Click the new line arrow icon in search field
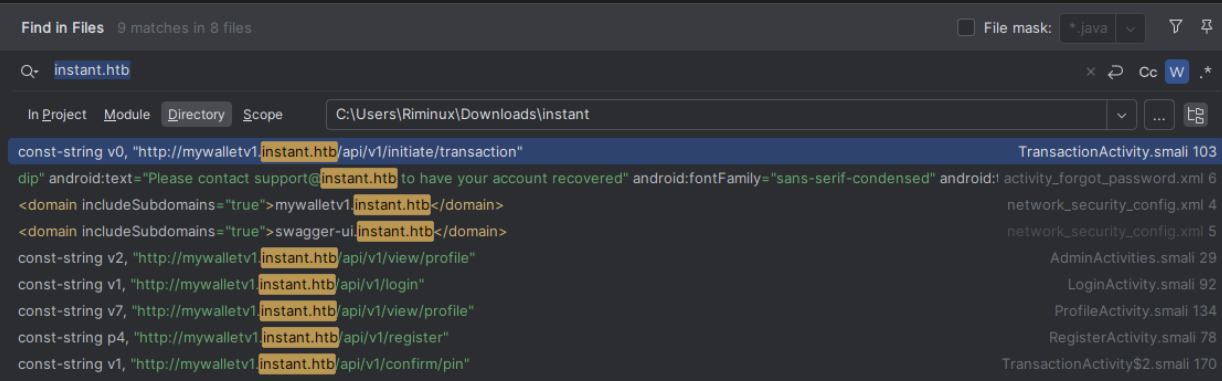 pyautogui.click(x=1116, y=72)
